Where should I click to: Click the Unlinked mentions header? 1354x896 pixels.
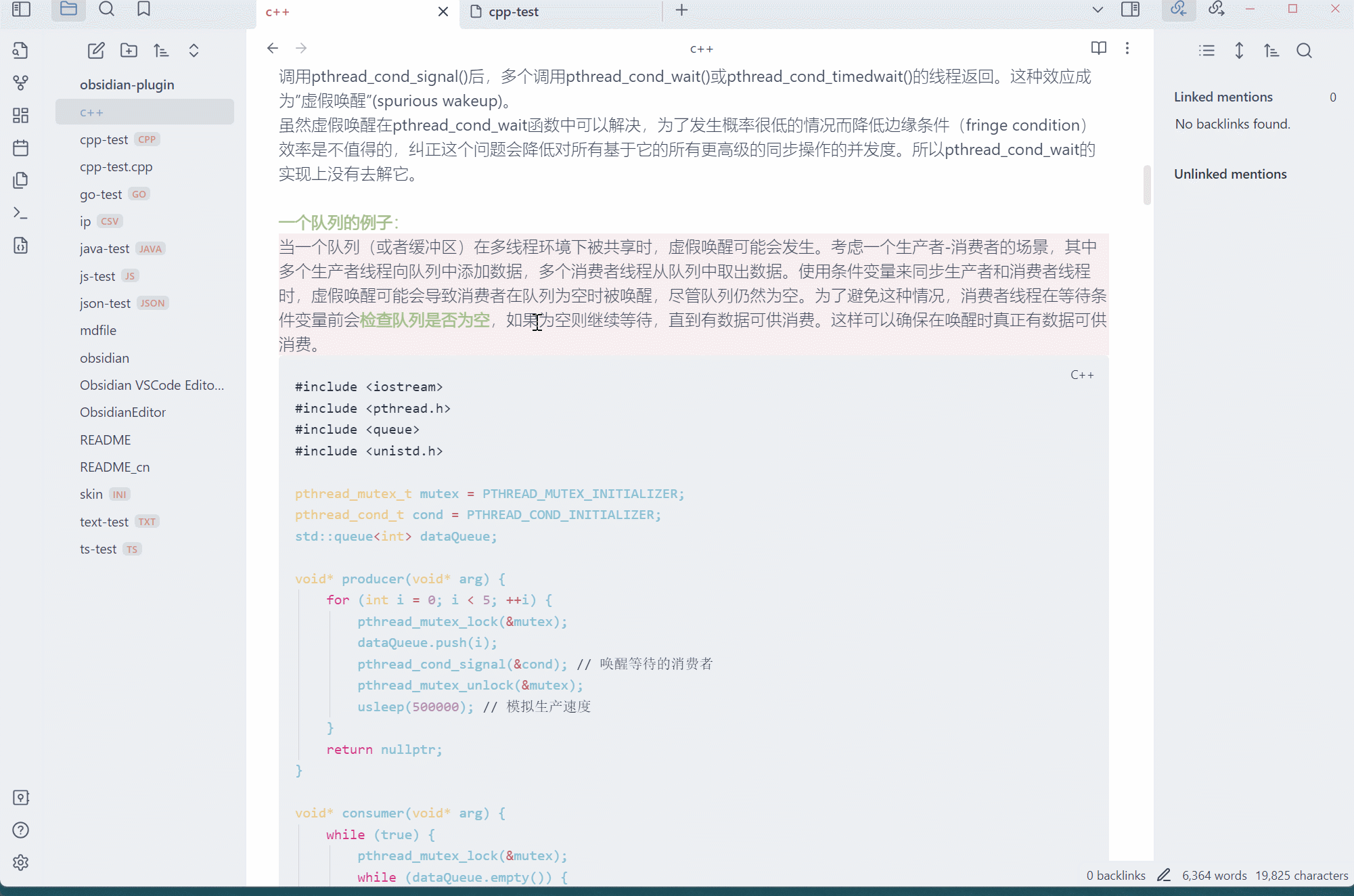tap(1230, 174)
